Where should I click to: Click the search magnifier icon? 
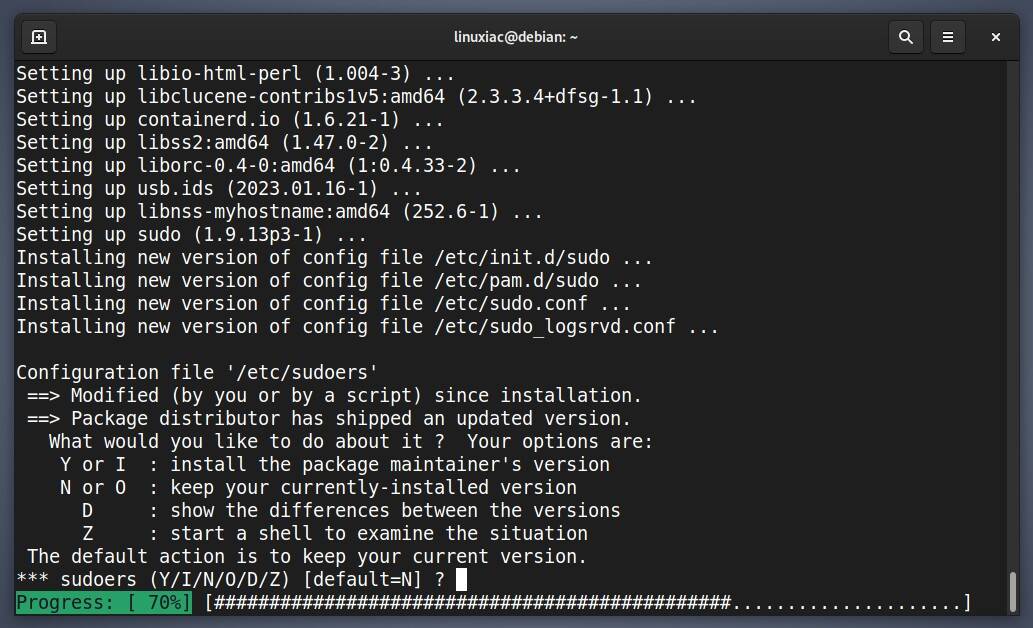(x=906, y=37)
